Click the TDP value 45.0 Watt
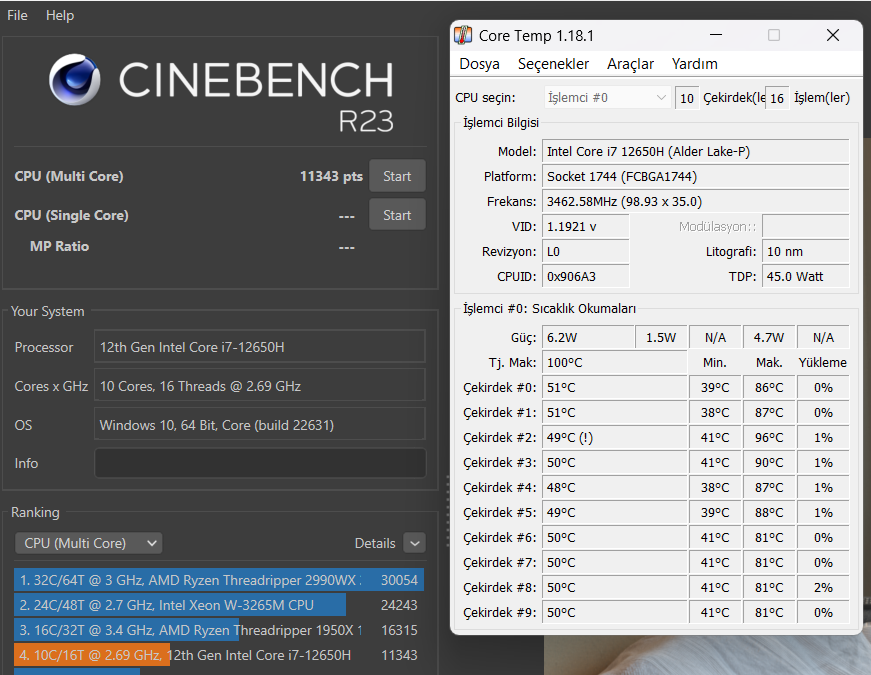This screenshot has height=675, width=871. (805, 276)
